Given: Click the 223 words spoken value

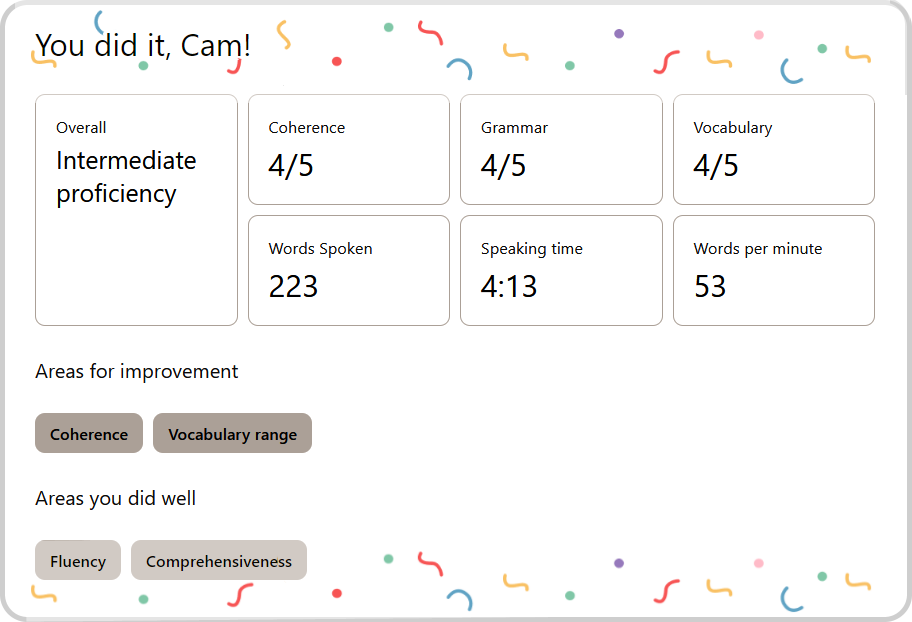Looking at the screenshot, I should coord(293,287).
